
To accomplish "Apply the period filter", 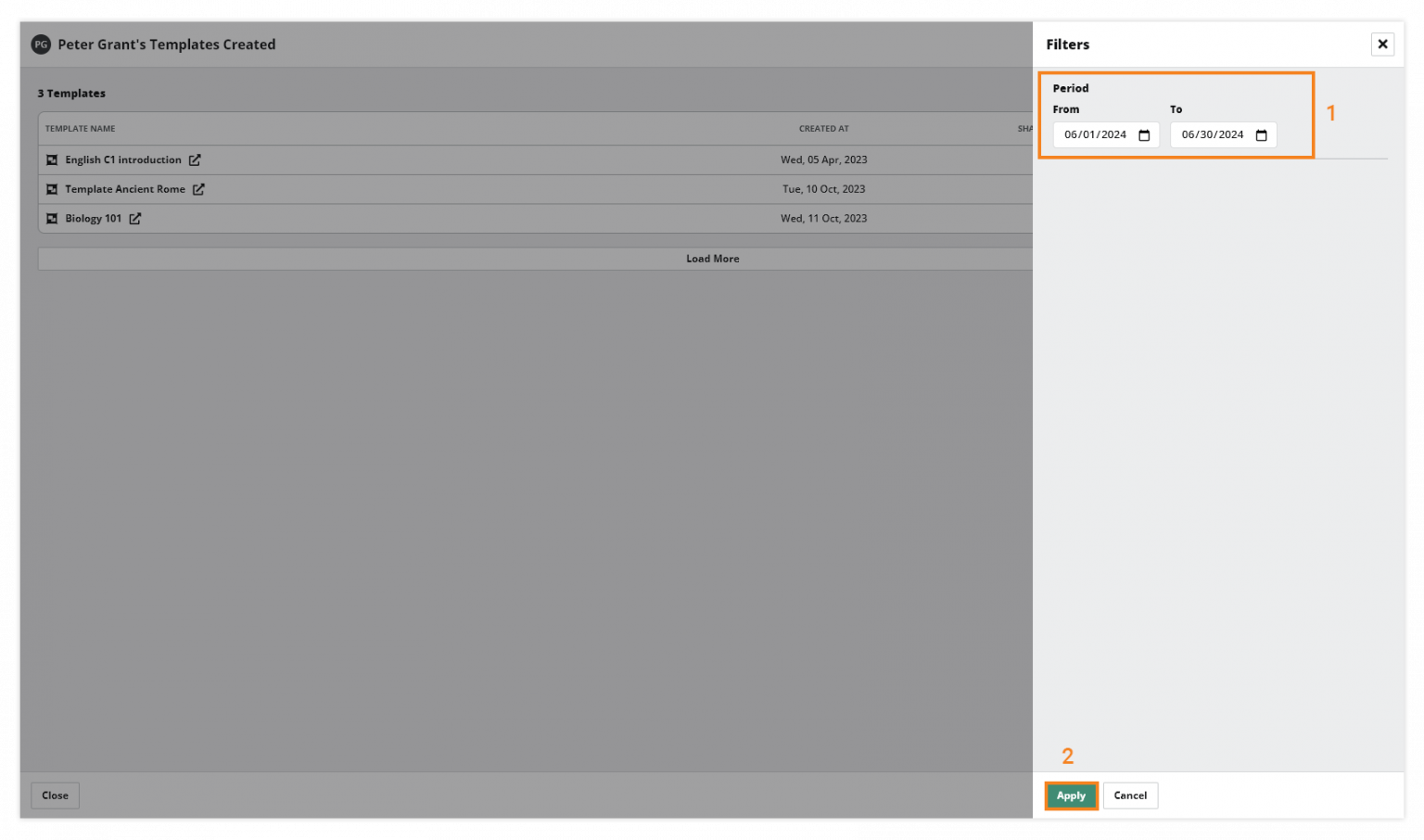I will 1071,795.
